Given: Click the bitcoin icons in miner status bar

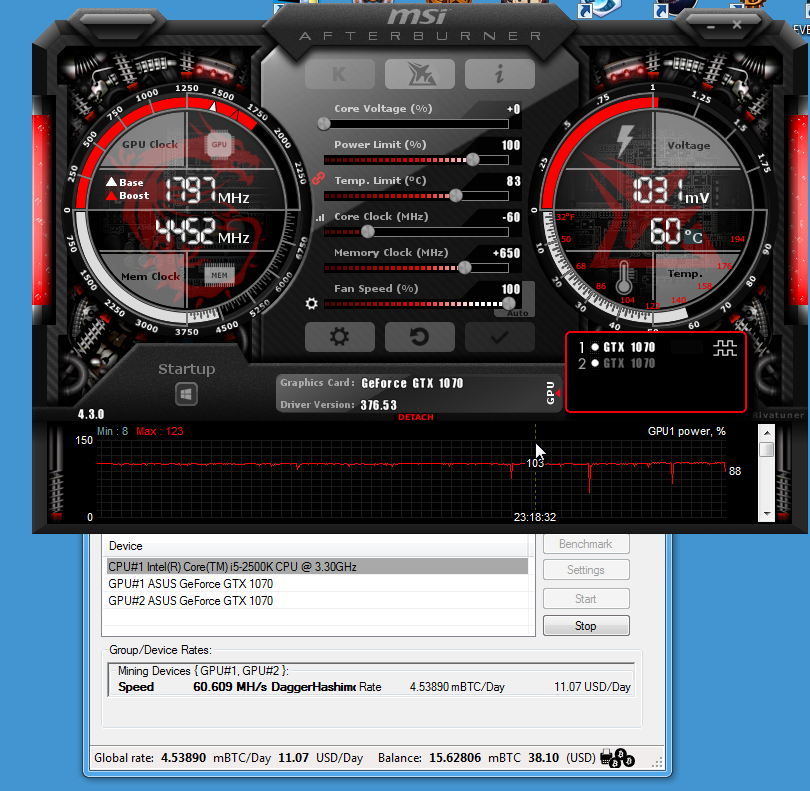Looking at the screenshot, I should pyautogui.click(x=618, y=758).
